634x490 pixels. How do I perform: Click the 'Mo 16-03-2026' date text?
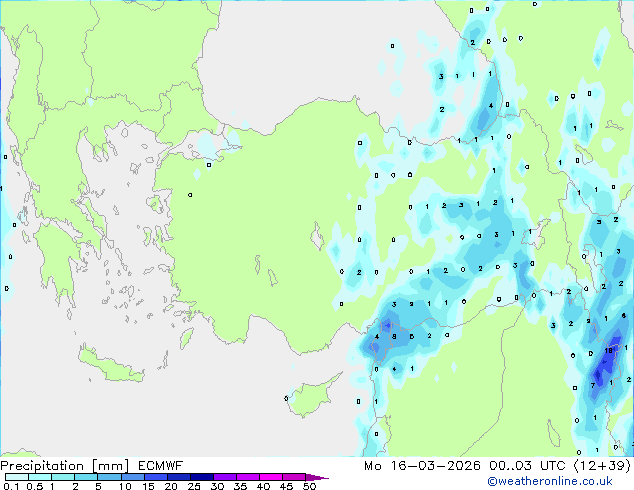[x=422, y=466]
